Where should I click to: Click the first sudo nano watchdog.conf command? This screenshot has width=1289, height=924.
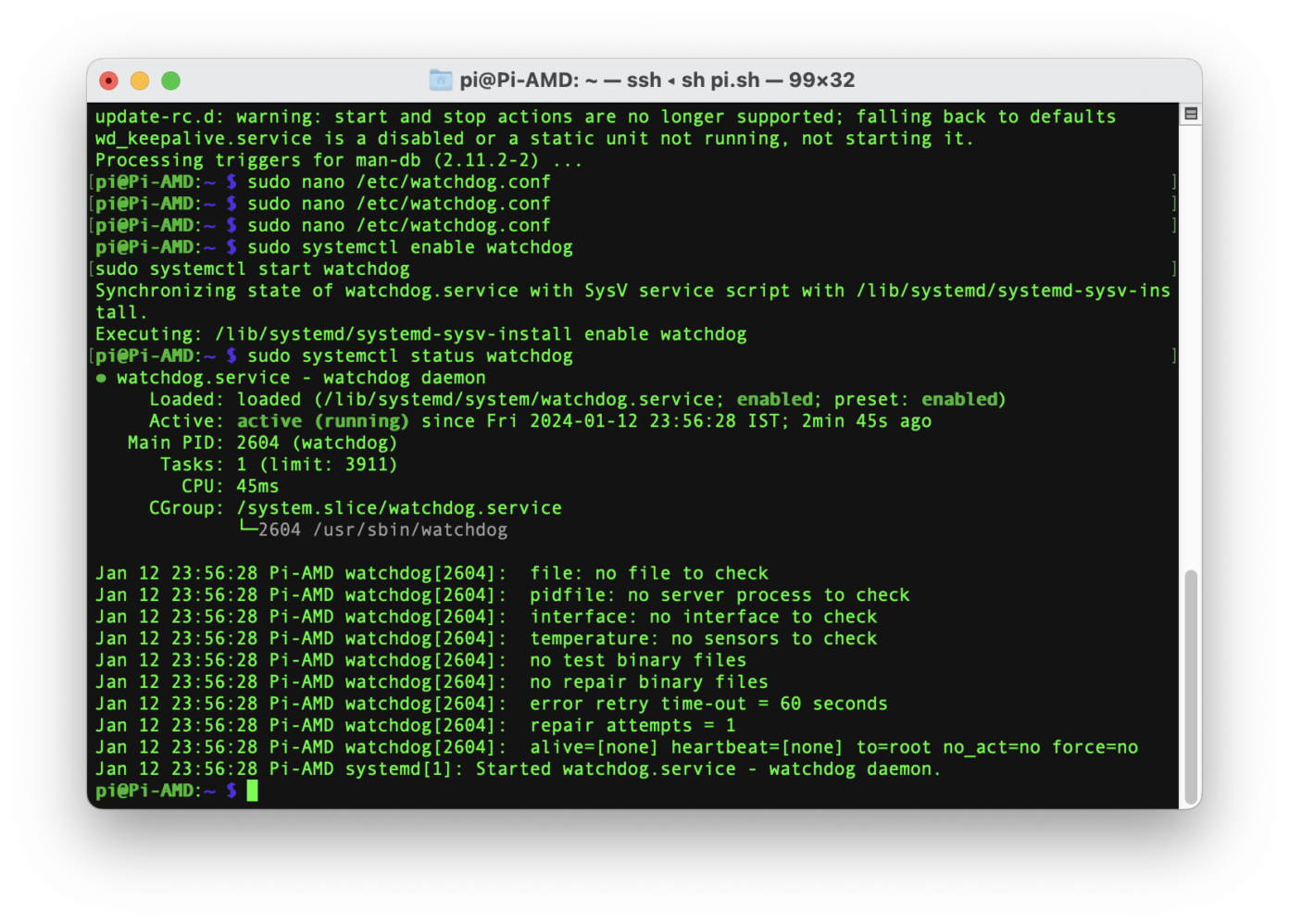[x=398, y=181]
